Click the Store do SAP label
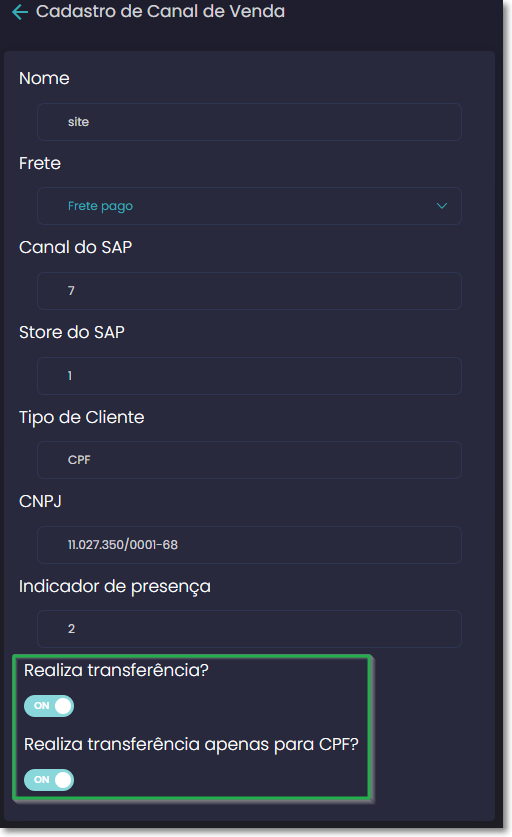512x837 pixels. pyautogui.click(x=72, y=332)
